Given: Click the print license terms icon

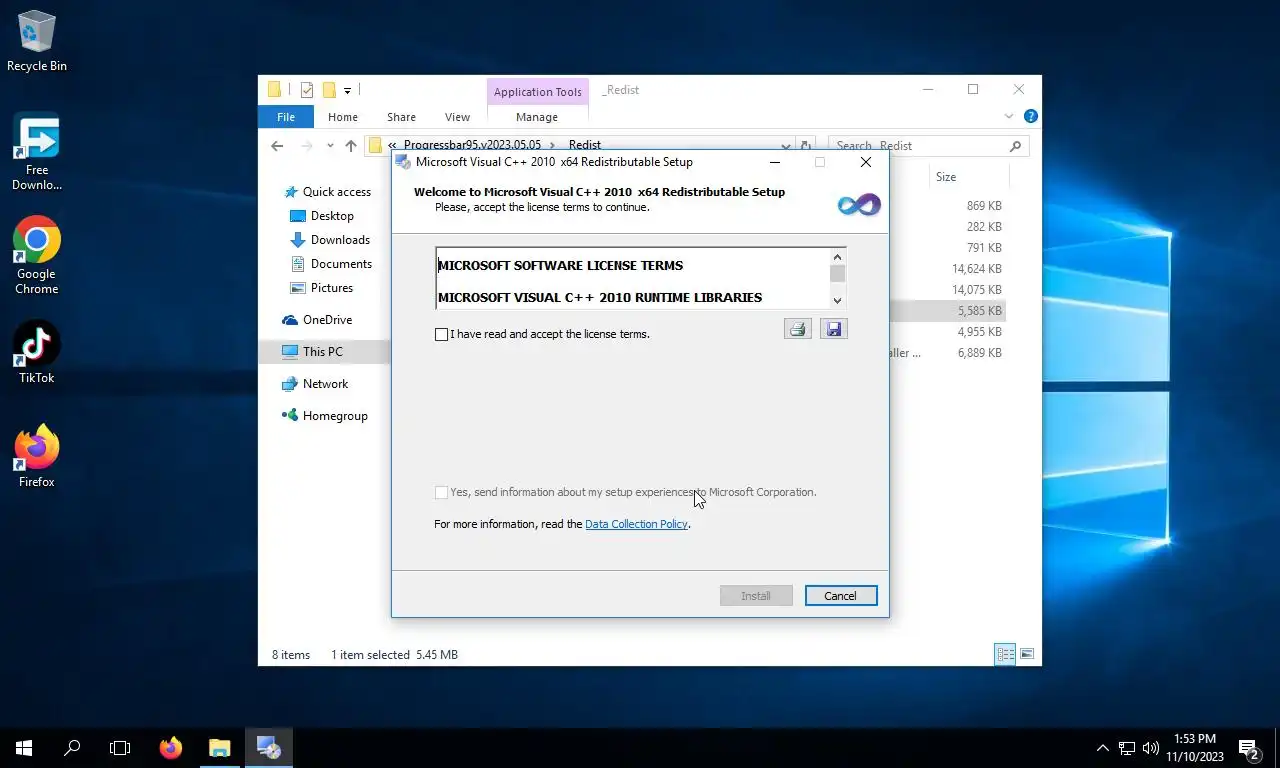Looking at the screenshot, I should click(798, 329).
